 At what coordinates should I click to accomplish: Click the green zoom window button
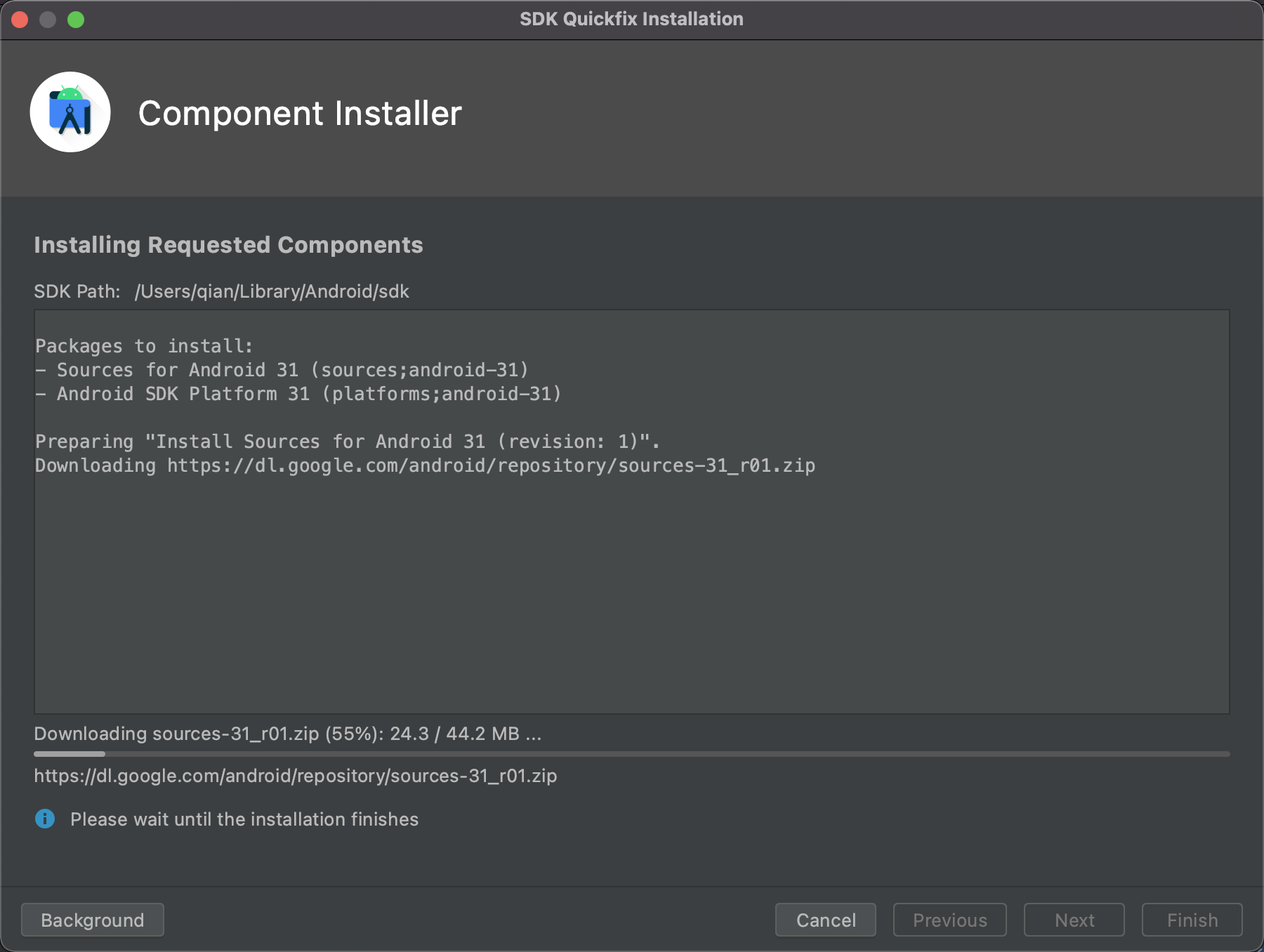[76, 20]
